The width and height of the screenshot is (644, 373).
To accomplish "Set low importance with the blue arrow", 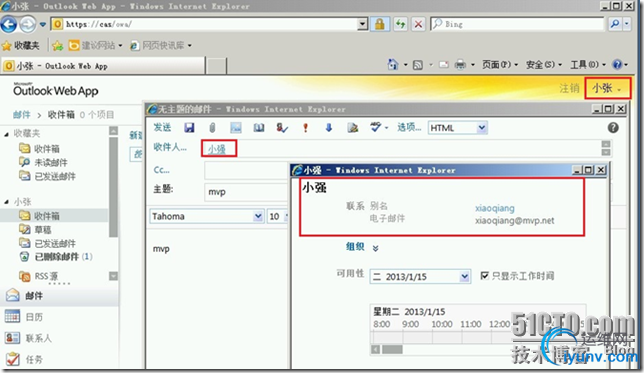I will (329, 128).
